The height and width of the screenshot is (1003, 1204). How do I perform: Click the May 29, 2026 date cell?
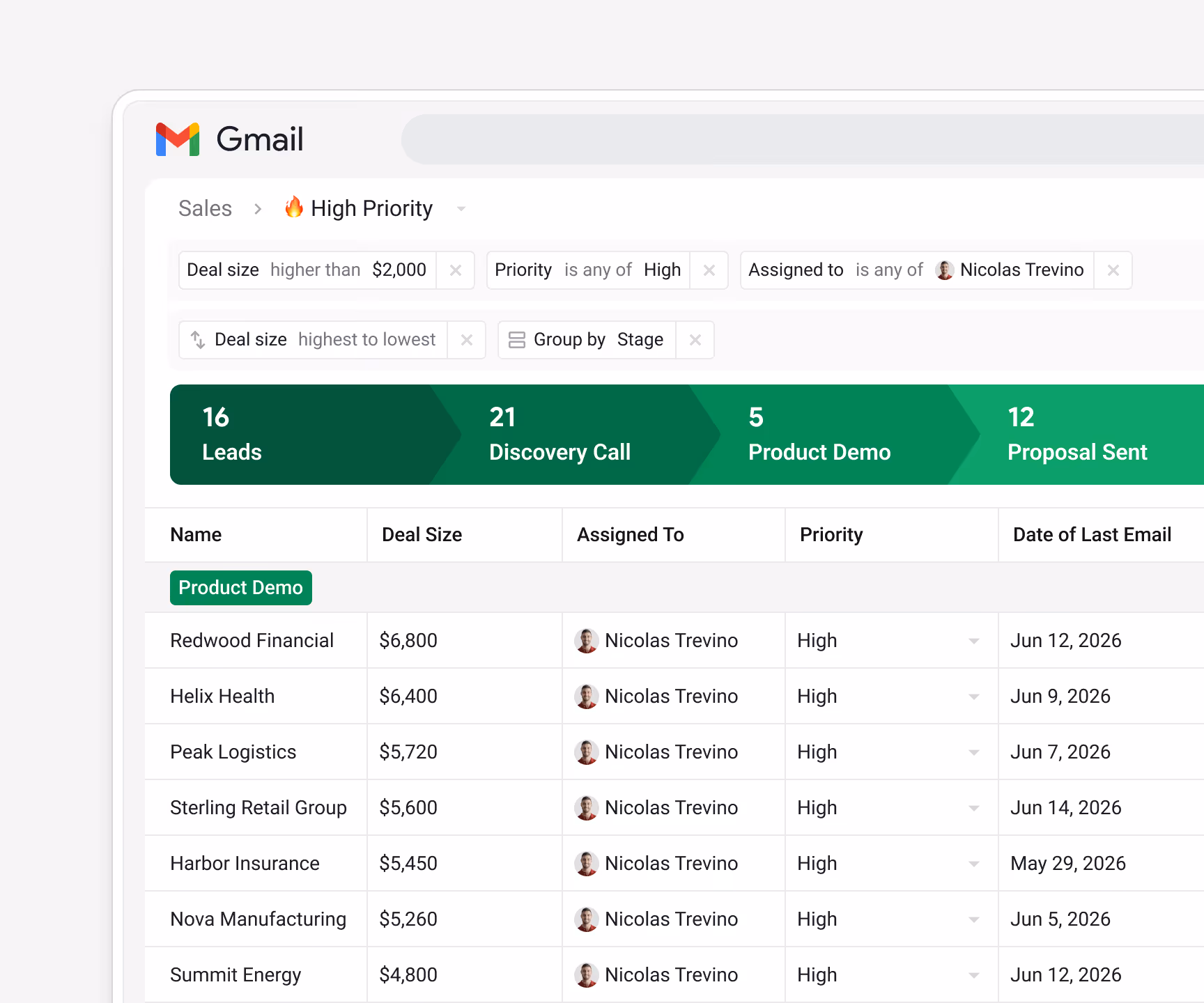[x=1102, y=864]
